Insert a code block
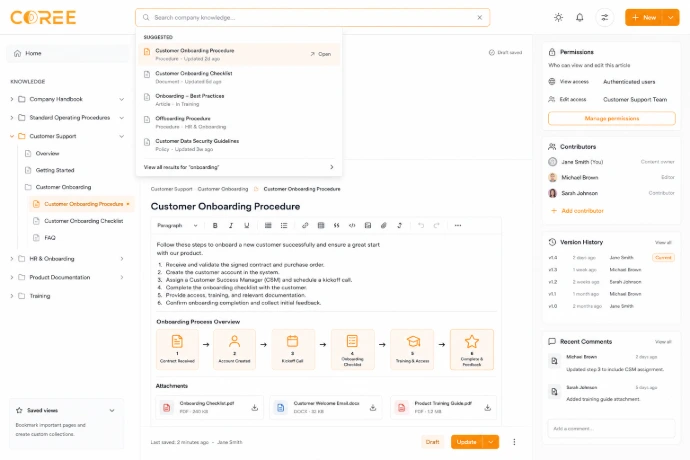This screenshot has height=460, width=690. coord(352,225)
